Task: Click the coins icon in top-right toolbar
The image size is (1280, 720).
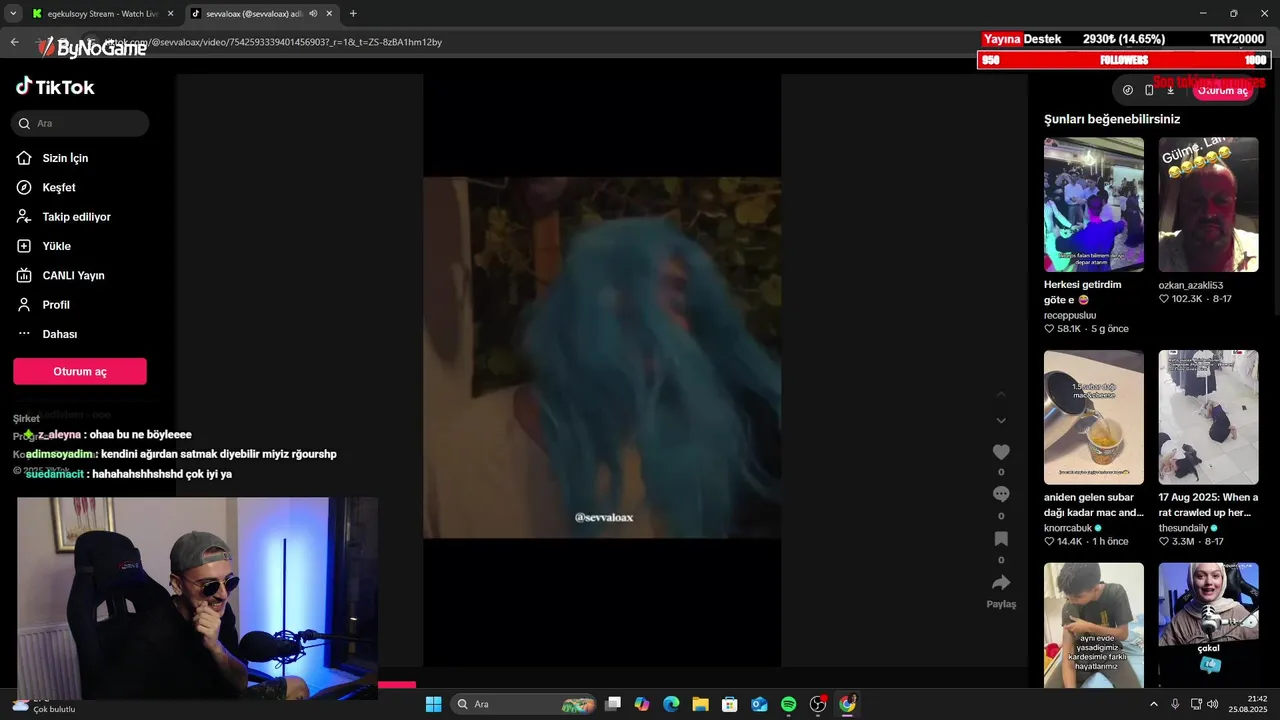Action: click(x=1128, y=90)
